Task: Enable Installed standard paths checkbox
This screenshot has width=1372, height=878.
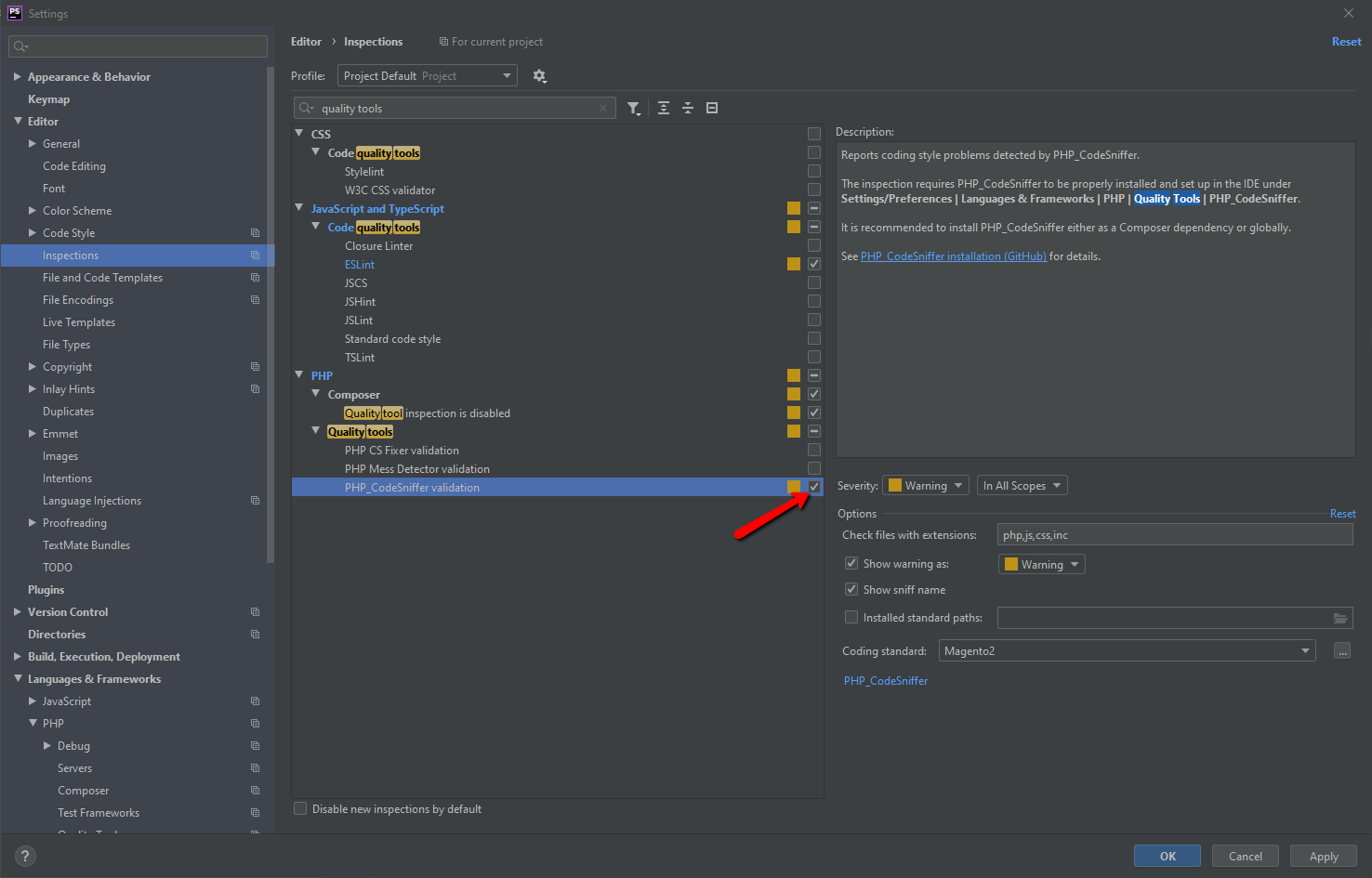Action: click(851, 617)
